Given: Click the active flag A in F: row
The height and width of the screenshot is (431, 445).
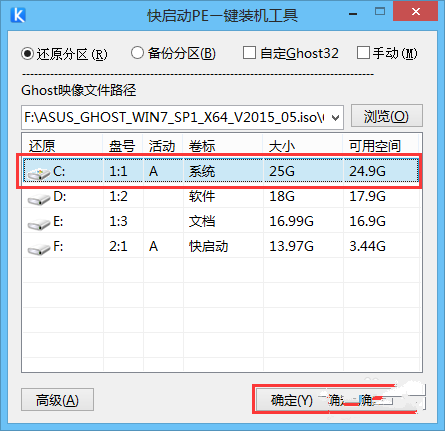Looking at the screenshot, I should coord(153,247).
